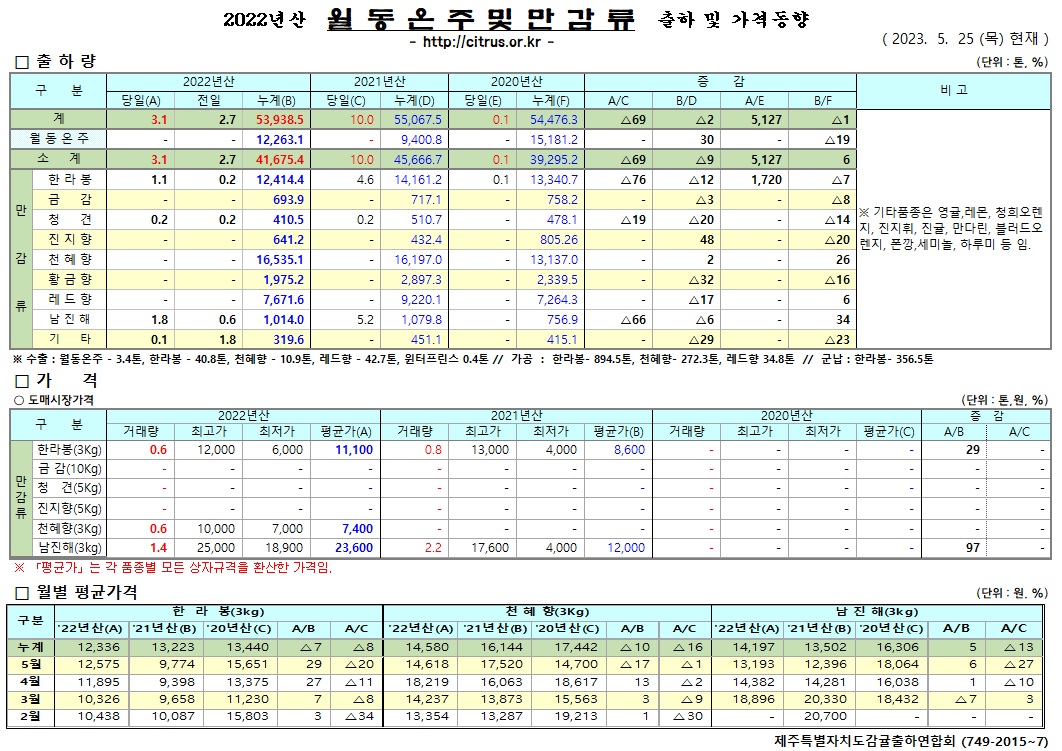The width and height of the screenshot is (1062, 751).
Task: Select the 남진해 average price 23,600
Action: click(356, 548)
